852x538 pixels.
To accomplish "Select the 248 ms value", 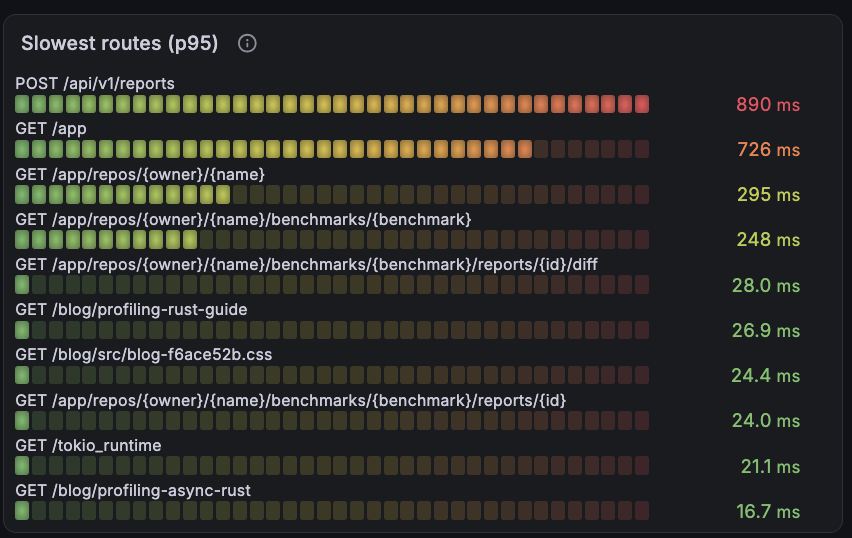I will pos(768,239).
